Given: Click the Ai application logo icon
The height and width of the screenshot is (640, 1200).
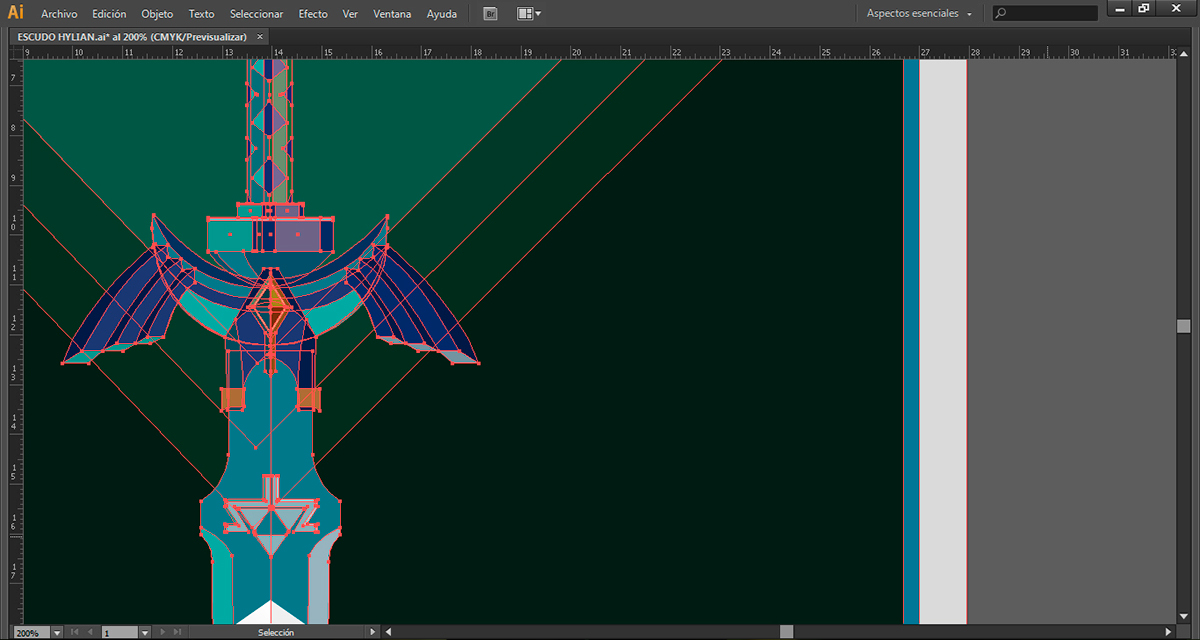Looking at the screenshot, I should coord(14,13).
